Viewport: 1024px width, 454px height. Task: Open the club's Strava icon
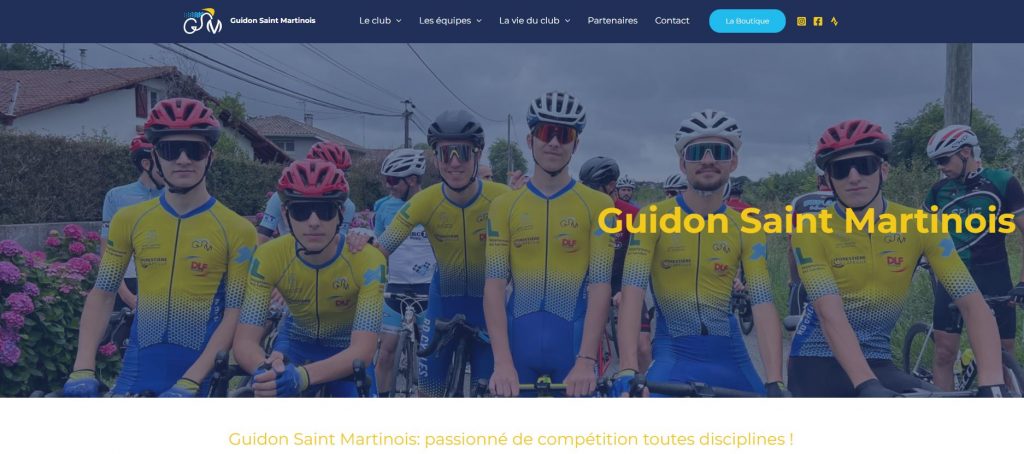[834, 21]
